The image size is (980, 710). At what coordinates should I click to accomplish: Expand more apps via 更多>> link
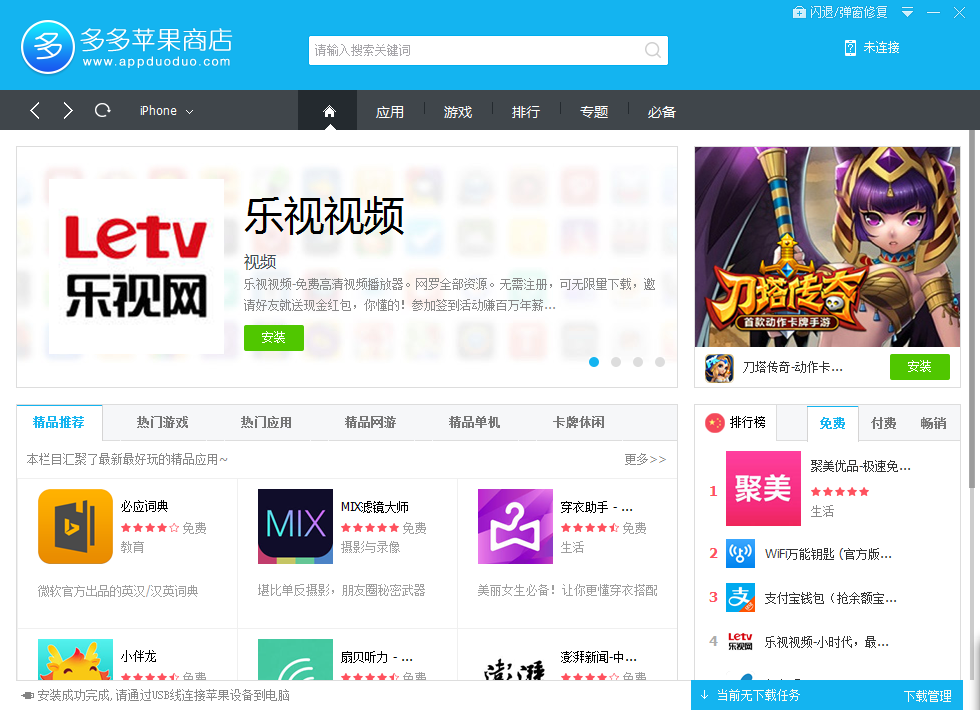[645, 459]
